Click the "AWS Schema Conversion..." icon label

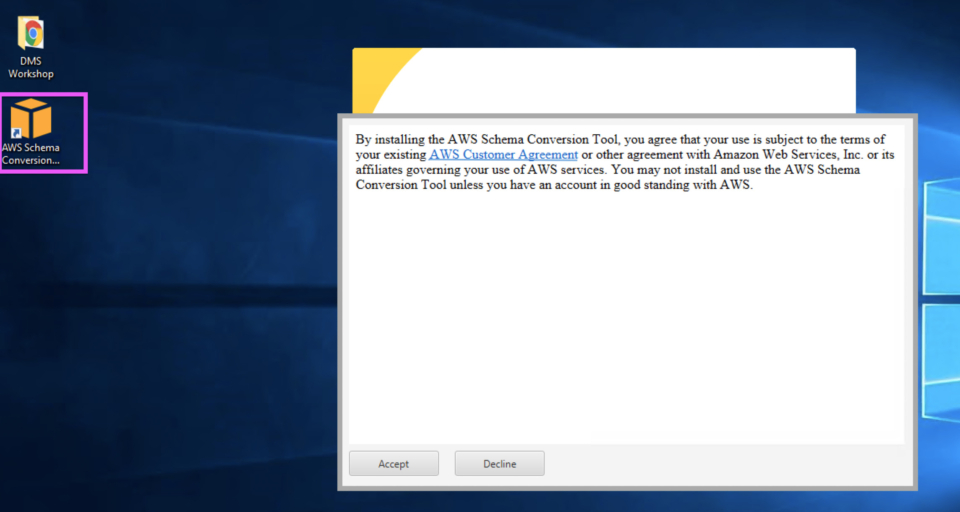pos(31,153)
